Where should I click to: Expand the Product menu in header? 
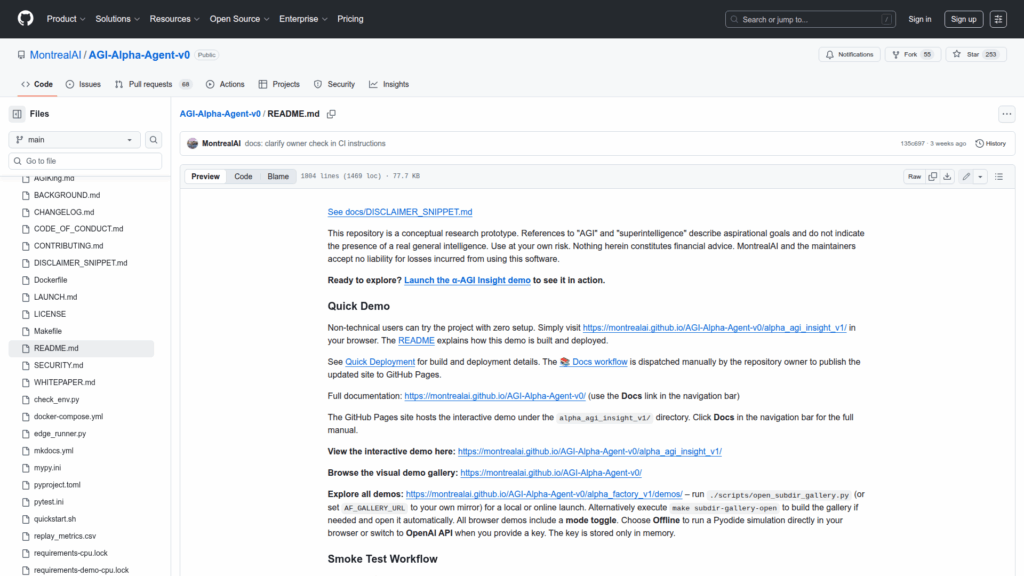click(66, 19)
